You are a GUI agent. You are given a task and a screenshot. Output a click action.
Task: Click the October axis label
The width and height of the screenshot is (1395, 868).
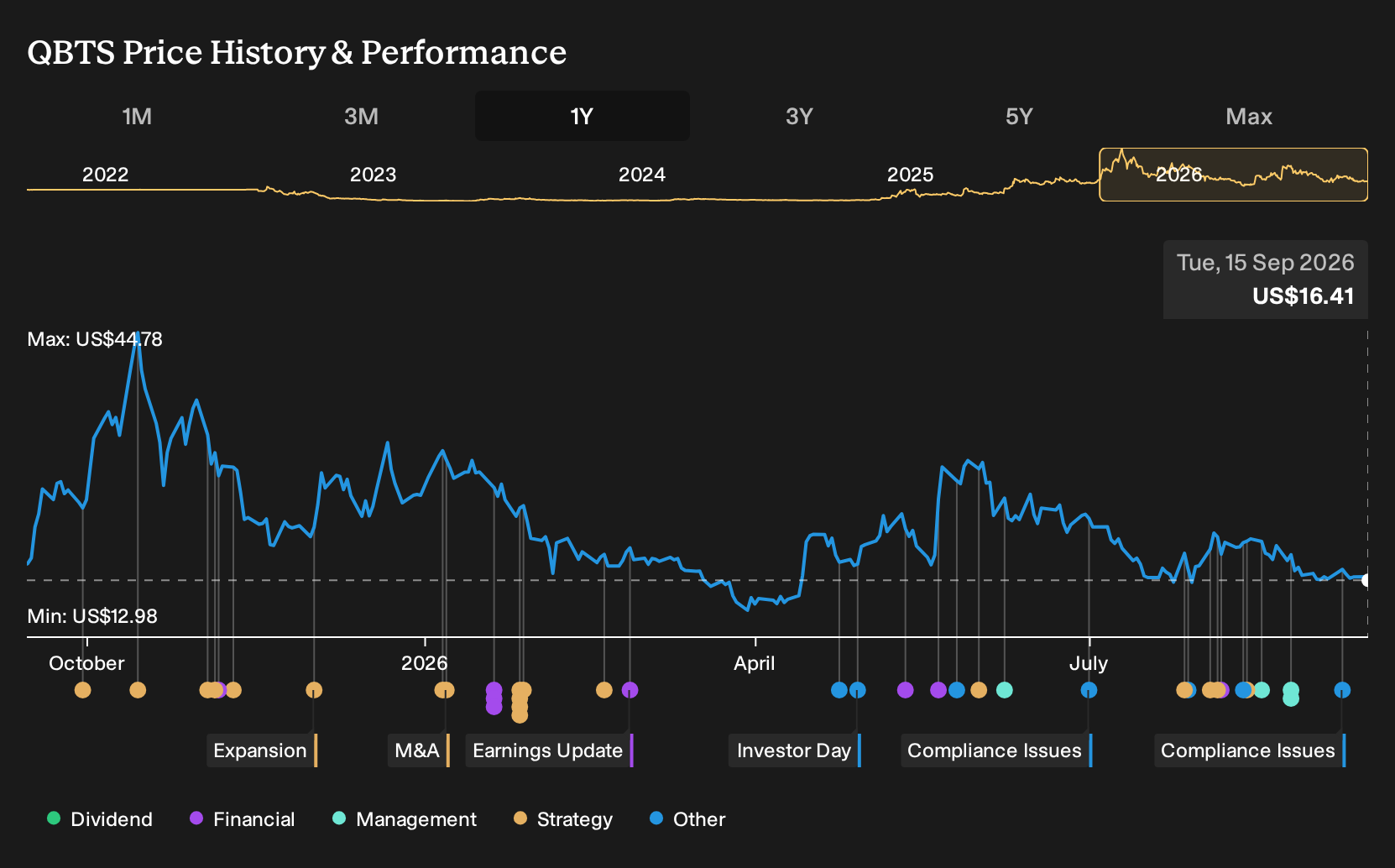click(x=86, y=663)
